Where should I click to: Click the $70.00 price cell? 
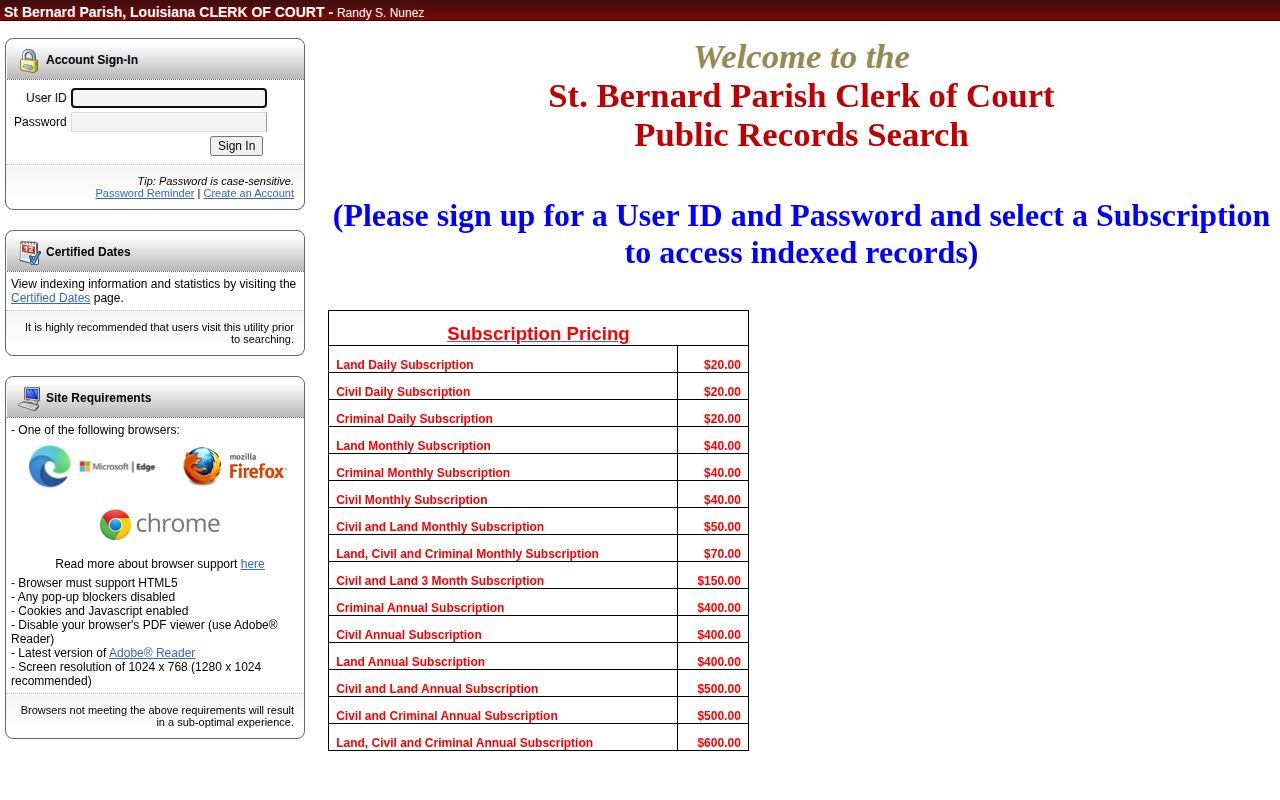pyautogui.click(x=713, y=548)
